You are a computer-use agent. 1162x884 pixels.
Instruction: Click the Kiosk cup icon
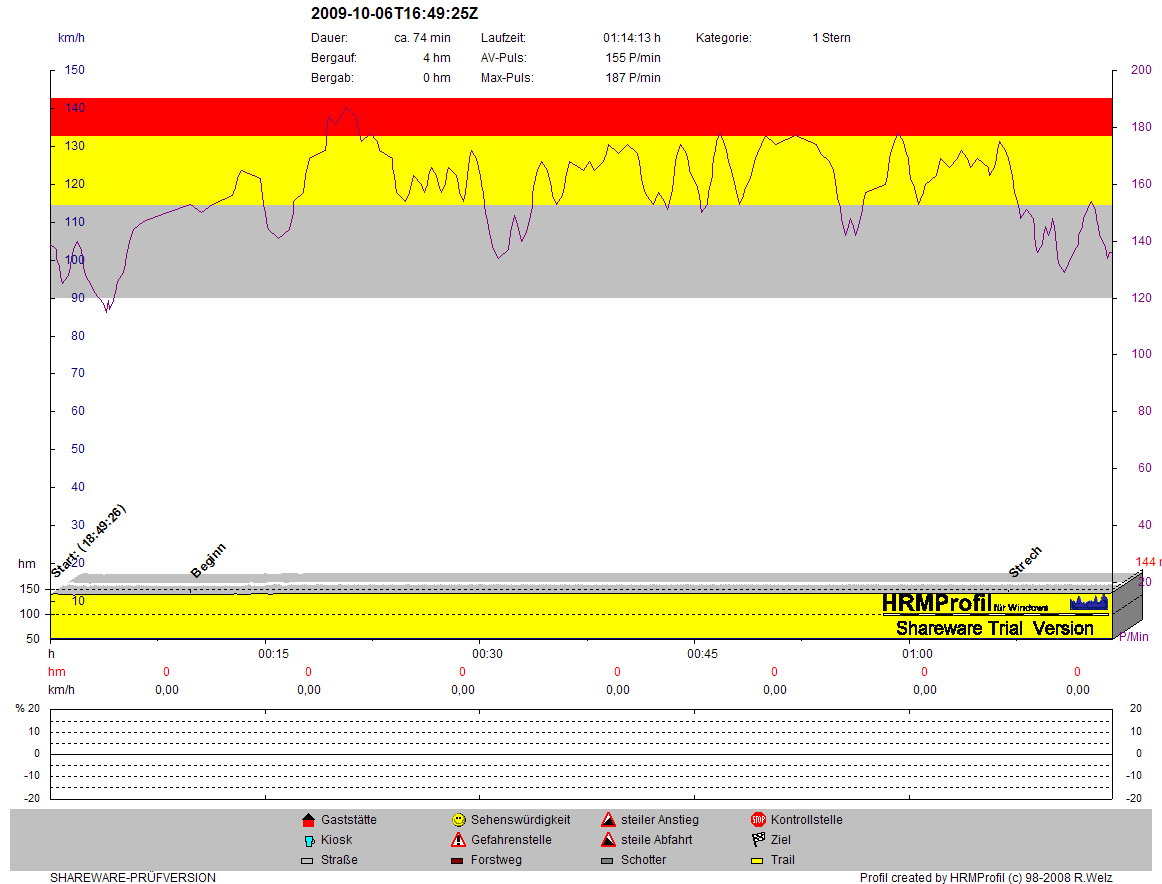308,840
